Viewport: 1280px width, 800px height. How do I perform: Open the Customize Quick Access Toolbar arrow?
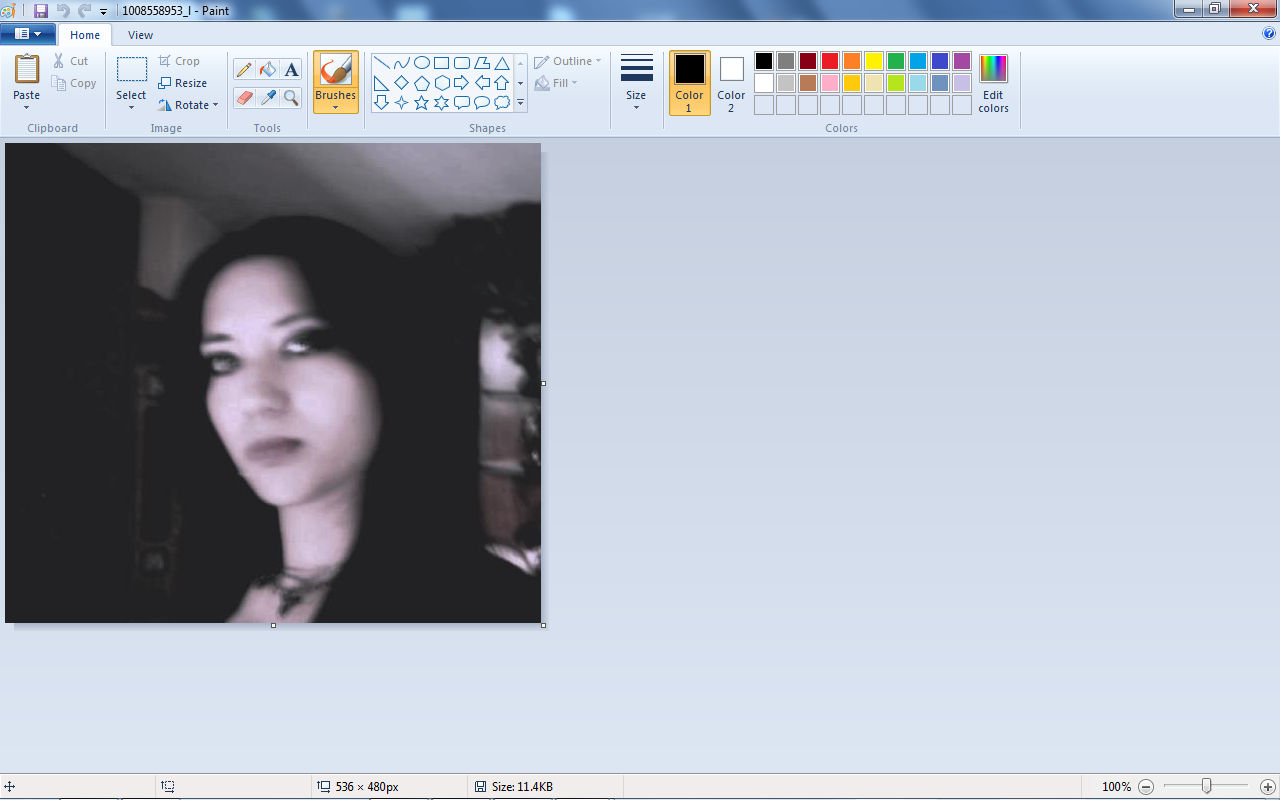pos(103,11)
